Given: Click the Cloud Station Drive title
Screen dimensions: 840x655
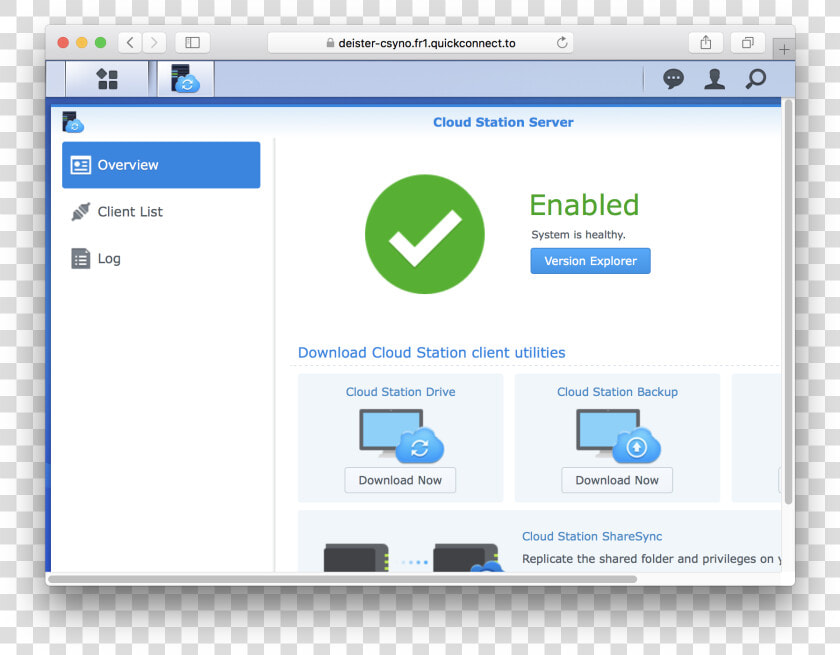Looking at the screenshot, I should click(400, 392).
